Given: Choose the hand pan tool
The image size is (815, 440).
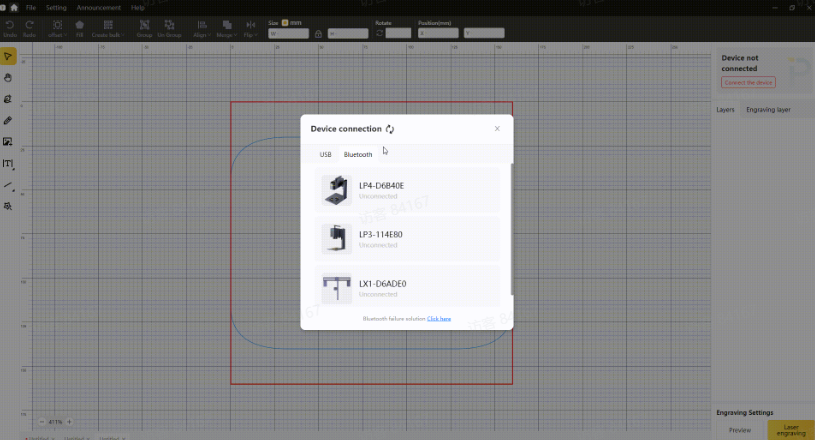Looking at the screenshot, I should point(8,77).
